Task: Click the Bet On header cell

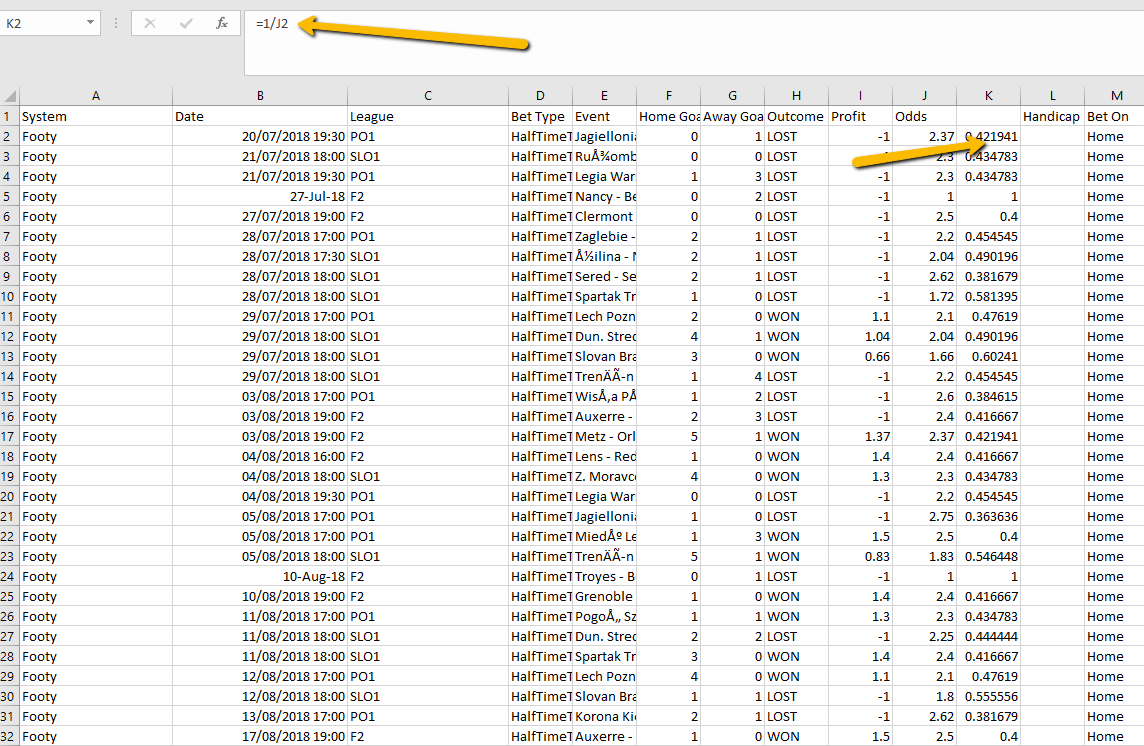Action: pos(1114,116)
